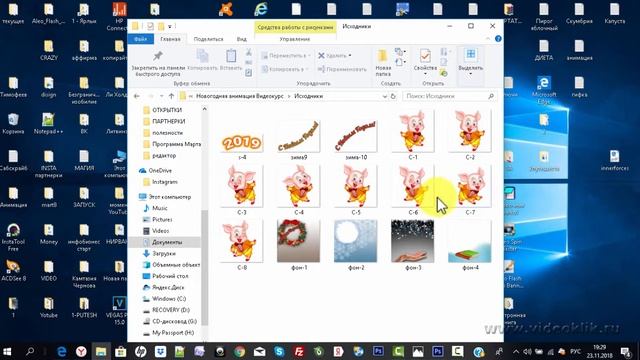The image size is (640, 360).
Task: Click the Переименовать button
Action: click(x=342, y=69)
